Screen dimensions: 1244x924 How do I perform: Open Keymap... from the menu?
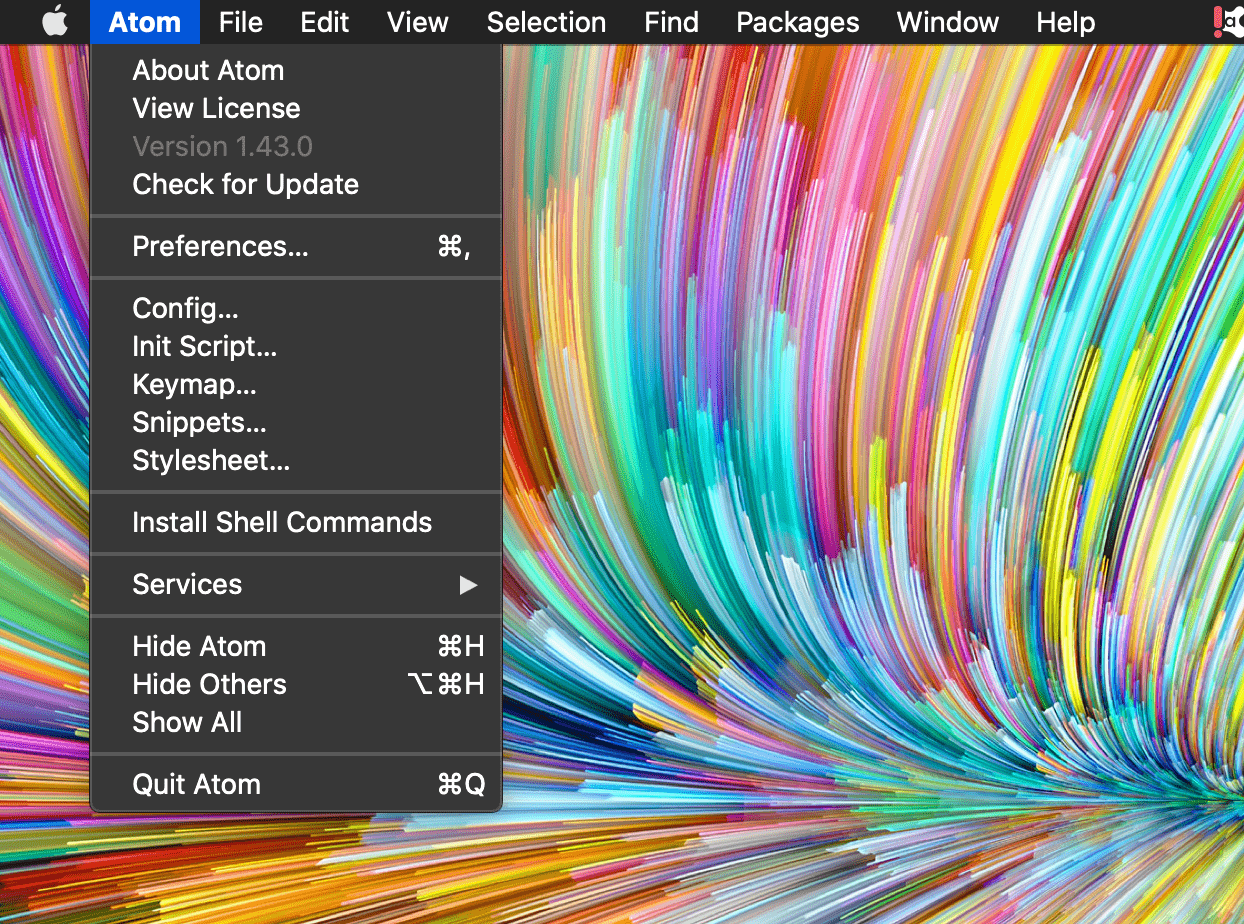coord(194,385)
